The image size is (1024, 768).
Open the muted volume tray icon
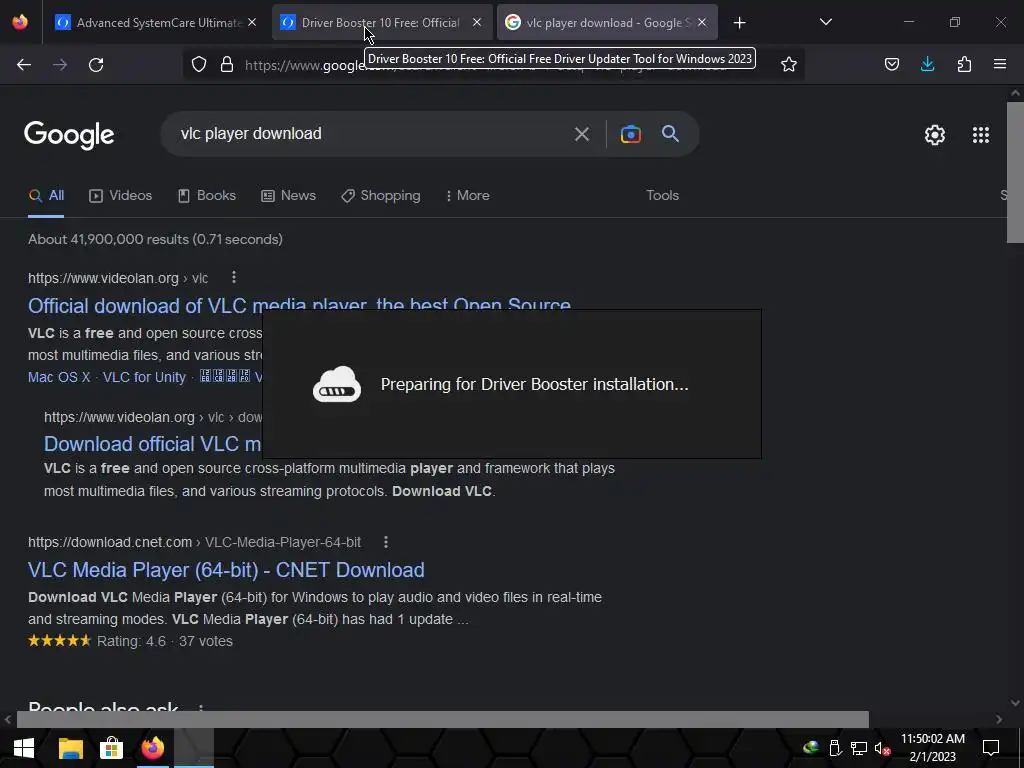pos(882,748)
